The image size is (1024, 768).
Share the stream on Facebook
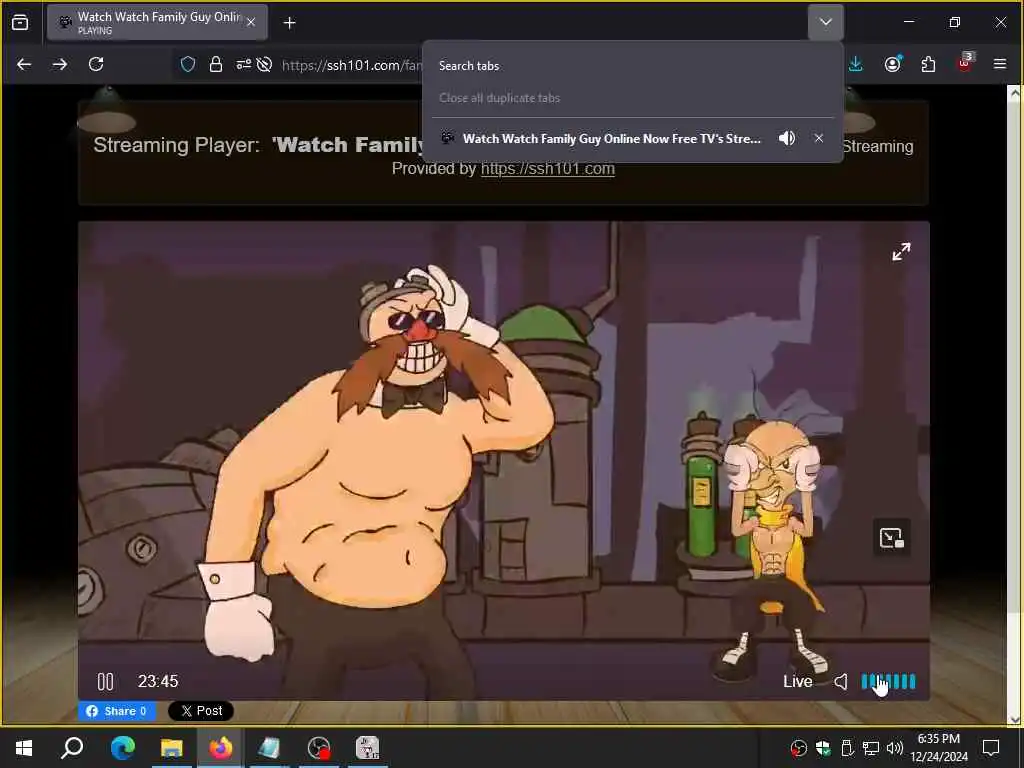pyautogui.click(x=117, y=711)
